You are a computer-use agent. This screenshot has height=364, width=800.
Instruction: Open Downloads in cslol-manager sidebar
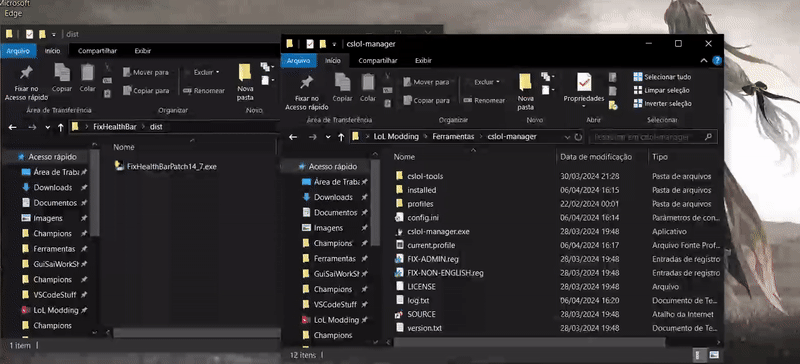327,197
